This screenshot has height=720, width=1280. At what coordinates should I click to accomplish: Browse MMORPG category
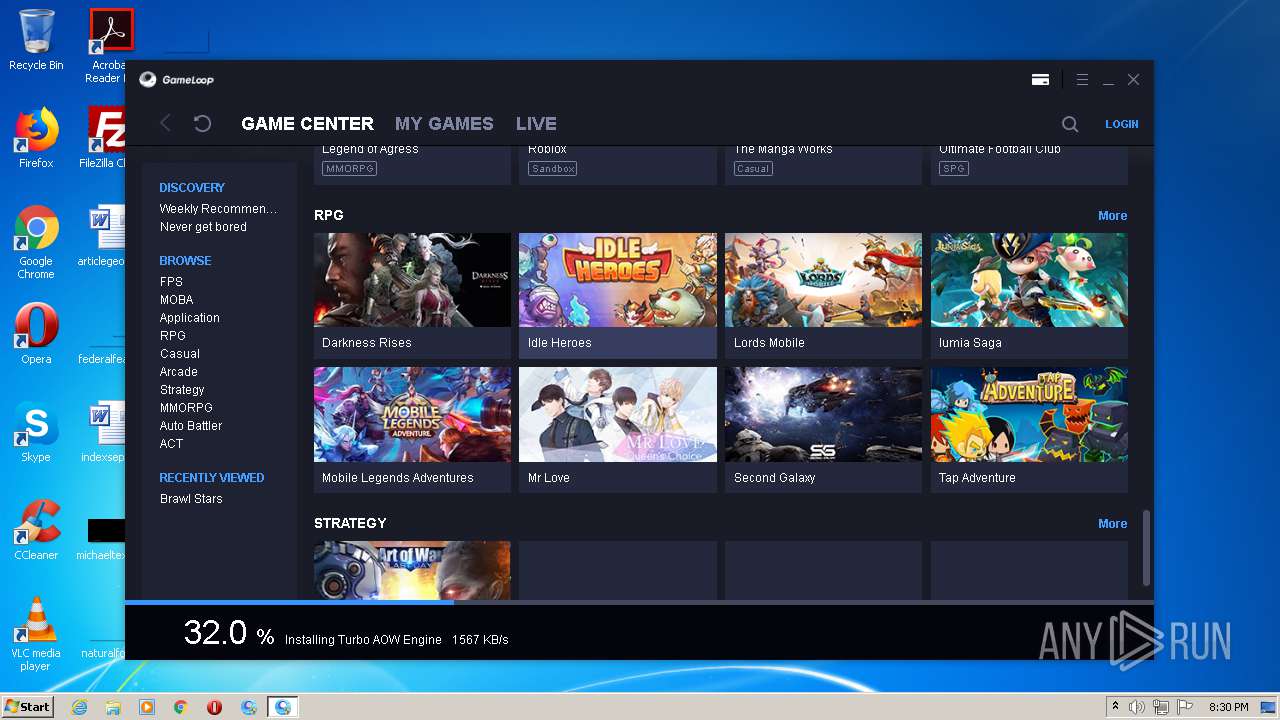tap(186, 408)
